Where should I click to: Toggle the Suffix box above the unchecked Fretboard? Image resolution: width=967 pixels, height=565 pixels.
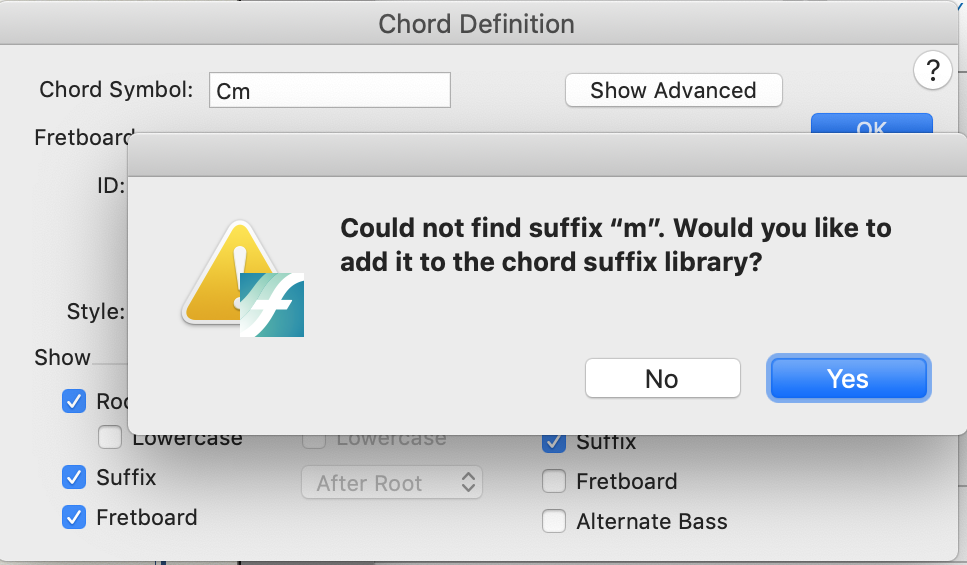[x=553, y=441]
